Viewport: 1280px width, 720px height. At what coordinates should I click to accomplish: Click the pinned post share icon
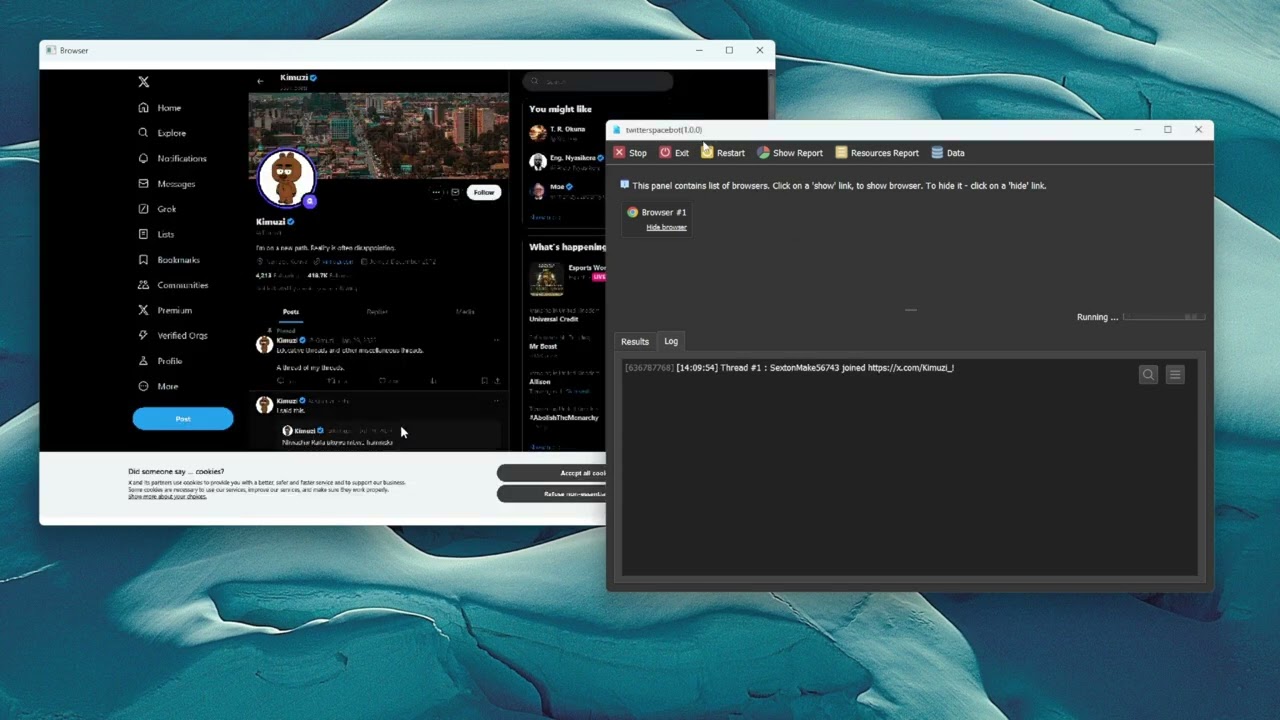(x=496, y=381)
